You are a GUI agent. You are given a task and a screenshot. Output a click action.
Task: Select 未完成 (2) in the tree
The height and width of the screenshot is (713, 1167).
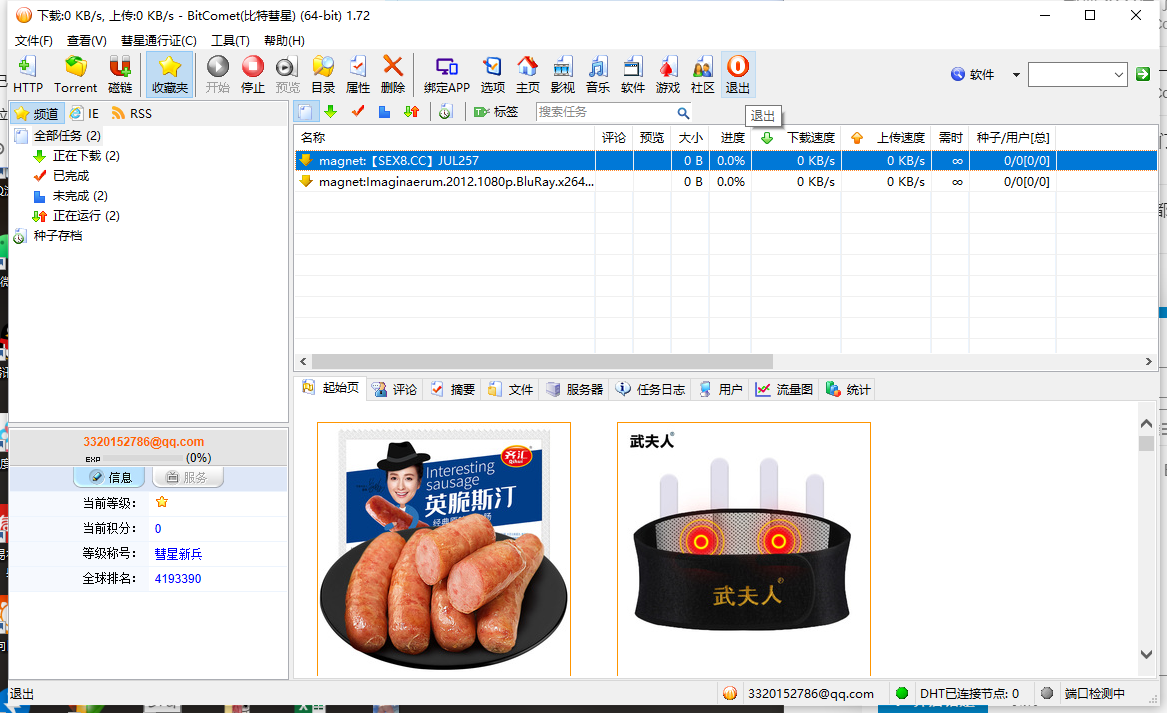click(80, 196)
